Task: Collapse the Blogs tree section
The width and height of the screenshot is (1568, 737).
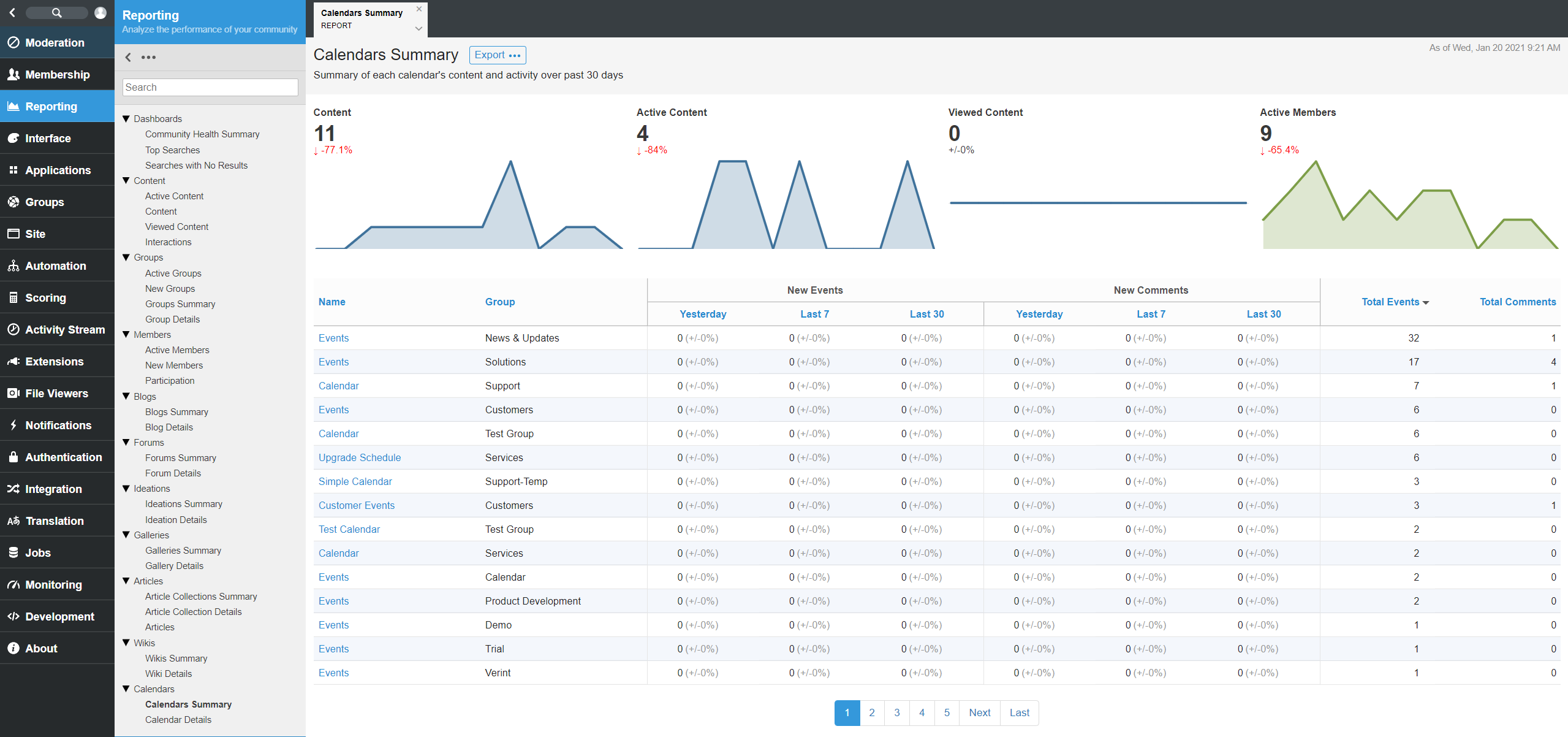Action: 126,396
